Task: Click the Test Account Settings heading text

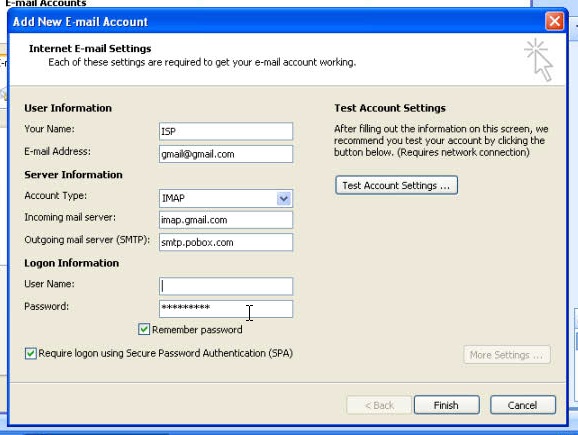Action: 390,108
